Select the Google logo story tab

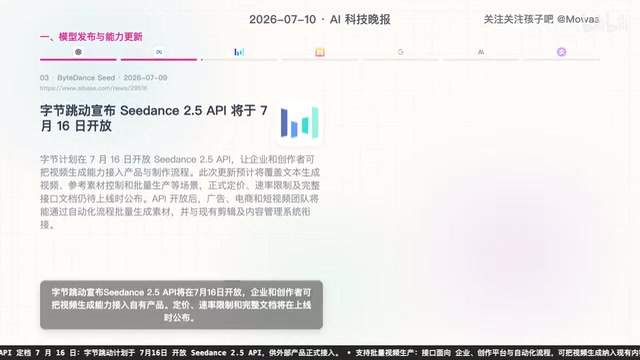400,52
